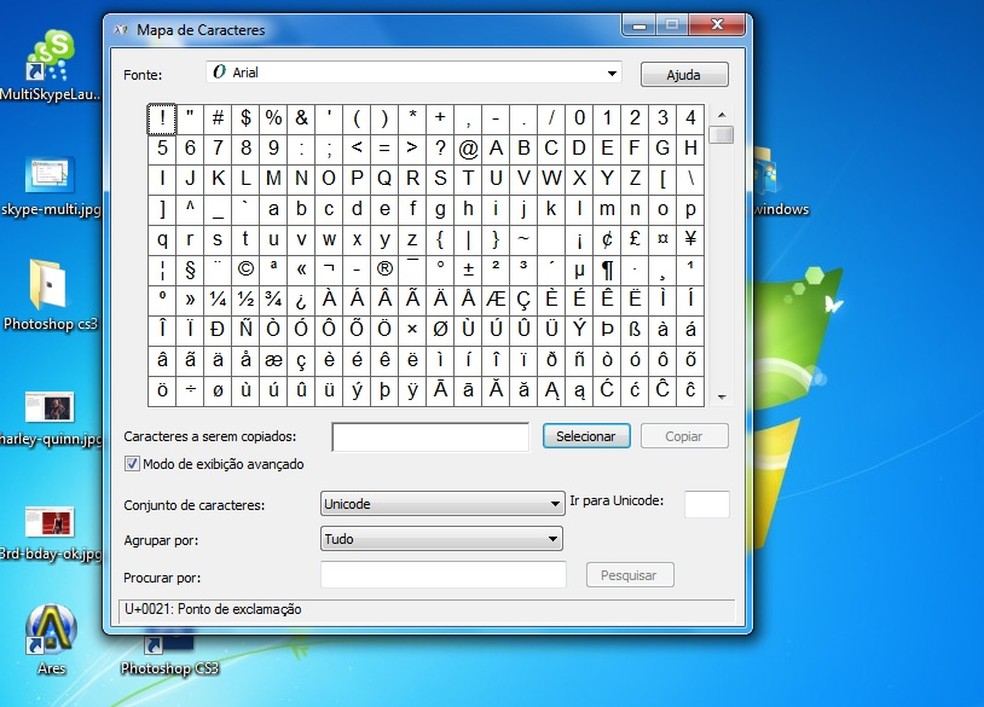Screen dimensions: 984x707
Task: Click the status text U+0021 Ponto de exclamação
Action: click(x=213, y=609)
